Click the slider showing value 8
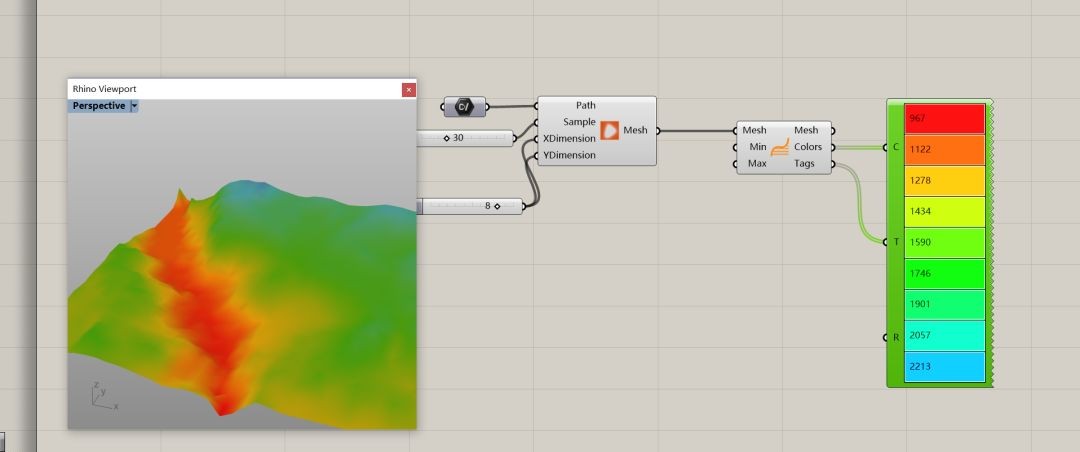The height and width of the screenshot is (452, 1080). pyautogui.click(x=470, y=205)
